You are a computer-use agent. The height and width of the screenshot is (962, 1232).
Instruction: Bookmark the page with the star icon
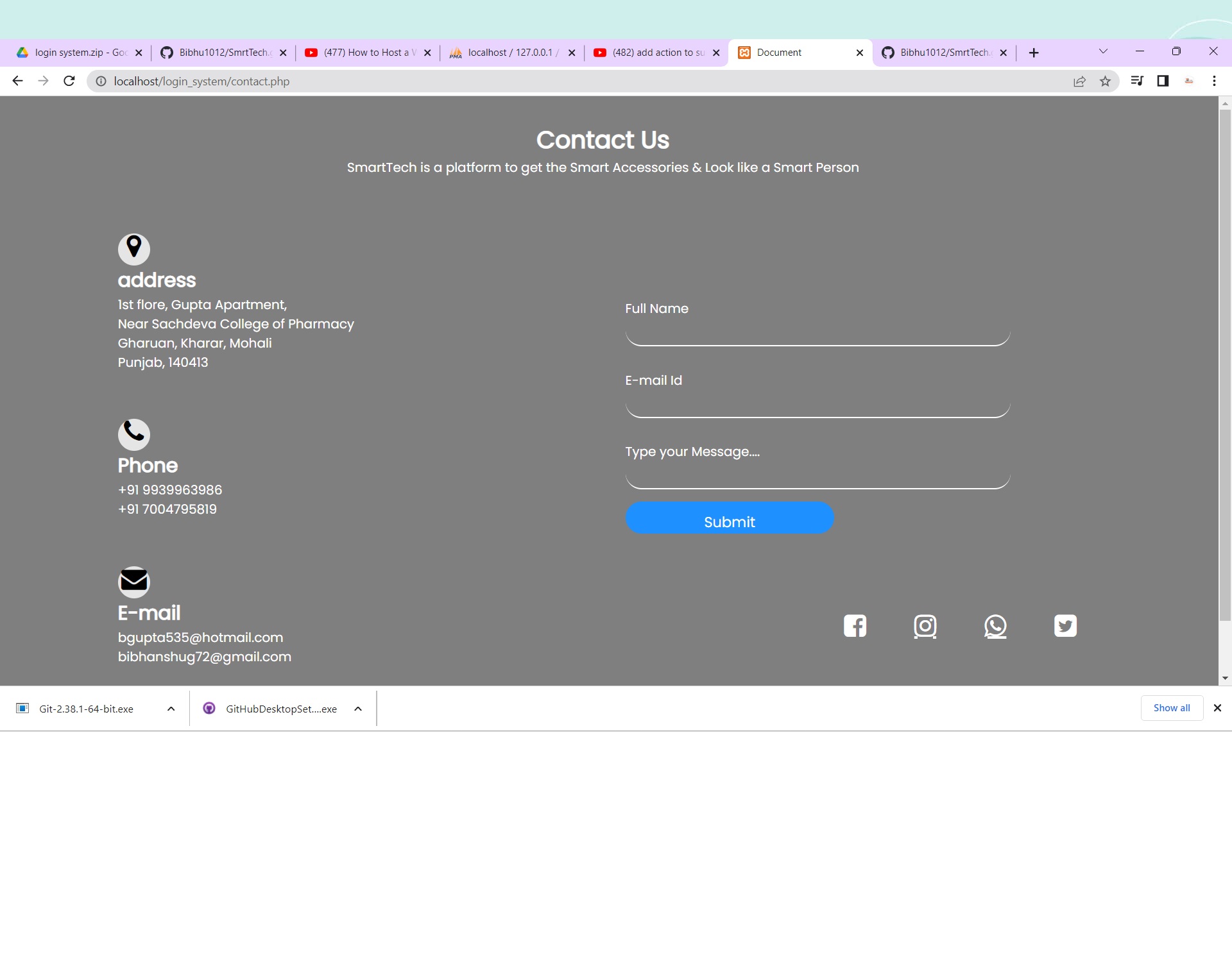click(1106, 81)
